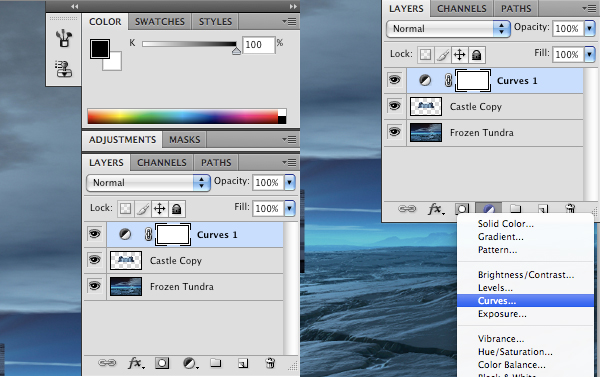Hide Frozen Tundra layer in right Layers panel

pos(395,132)
